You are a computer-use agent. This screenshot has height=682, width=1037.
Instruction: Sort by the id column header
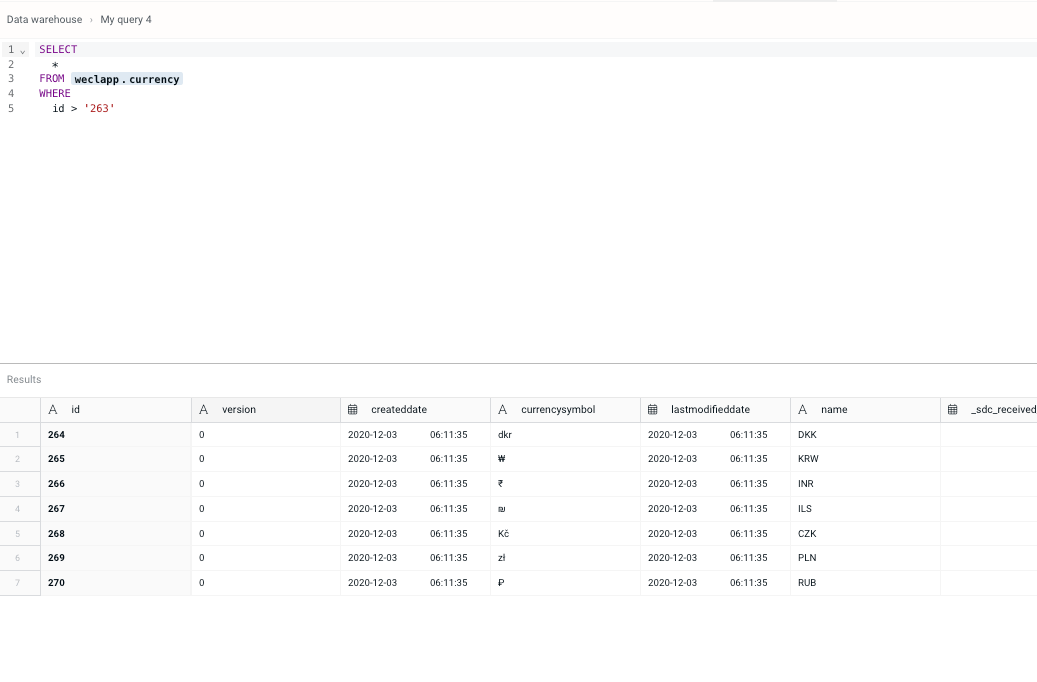tap(116, 409)
